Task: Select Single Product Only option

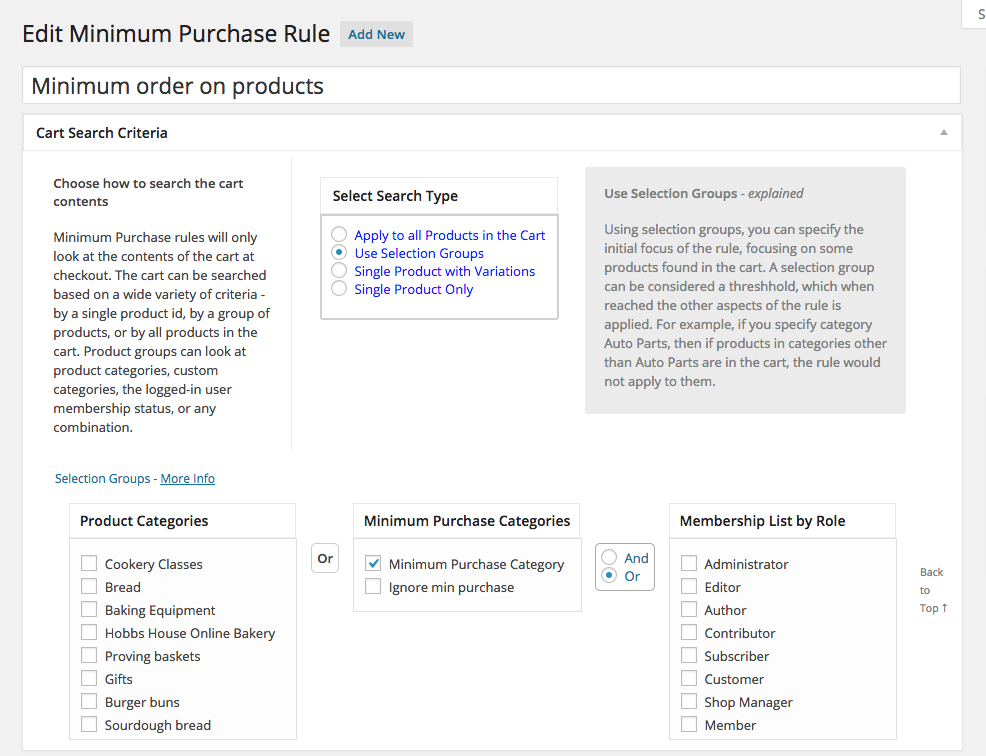Action: [339, 289]
